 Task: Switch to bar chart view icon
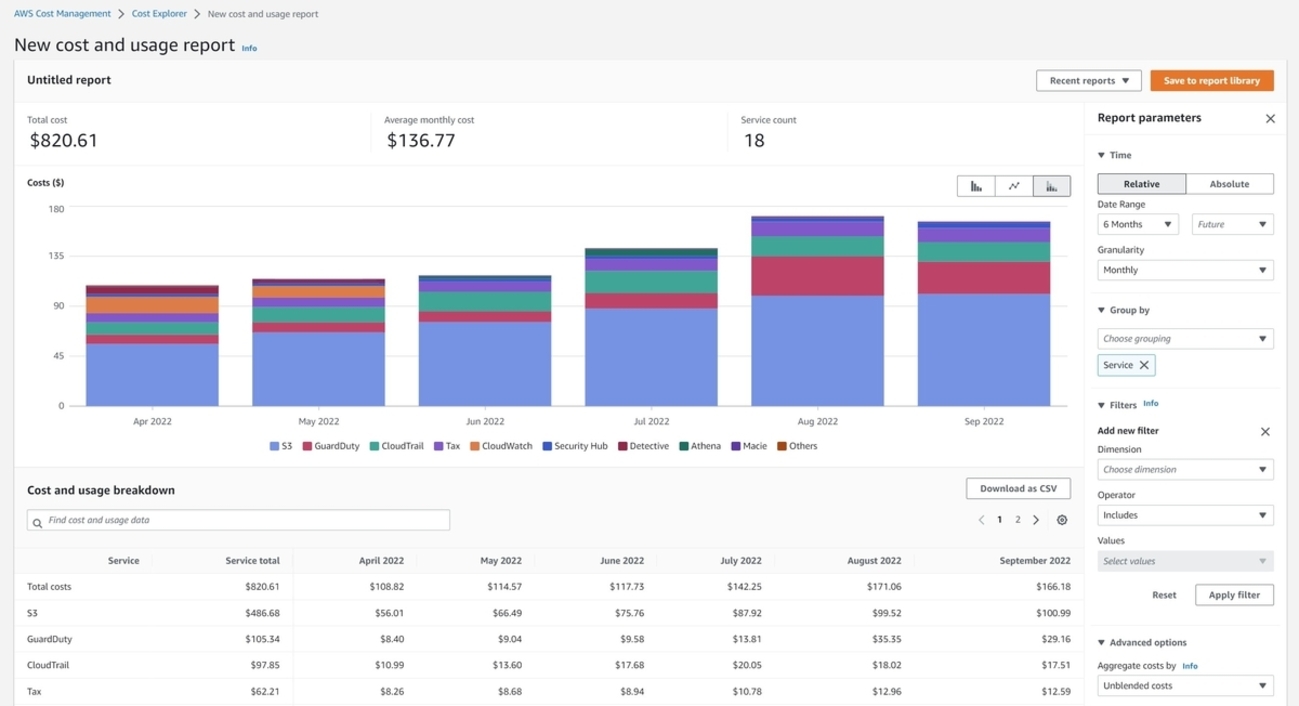coord(976,186)
